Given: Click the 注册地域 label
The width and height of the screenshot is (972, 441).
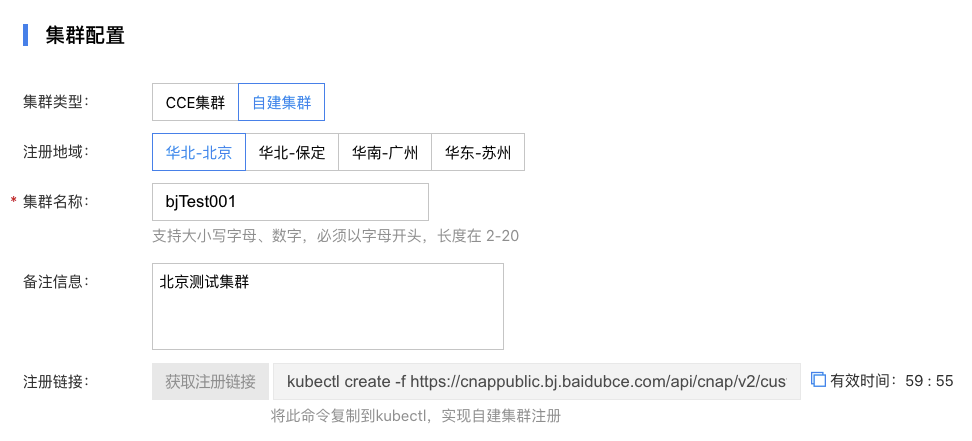Looking at the screenshot, I should click(56, 151).
